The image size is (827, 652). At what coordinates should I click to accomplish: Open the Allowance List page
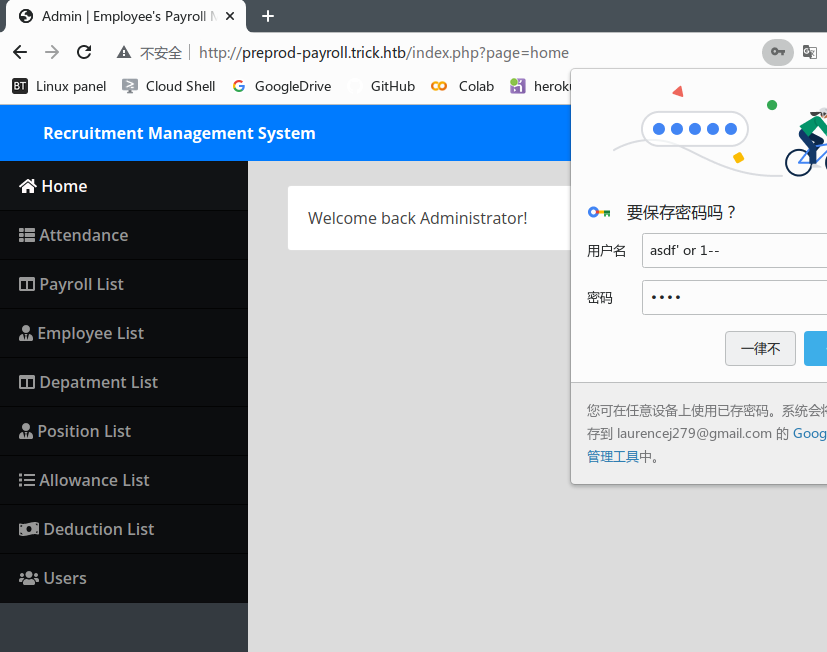coord(94,480)
